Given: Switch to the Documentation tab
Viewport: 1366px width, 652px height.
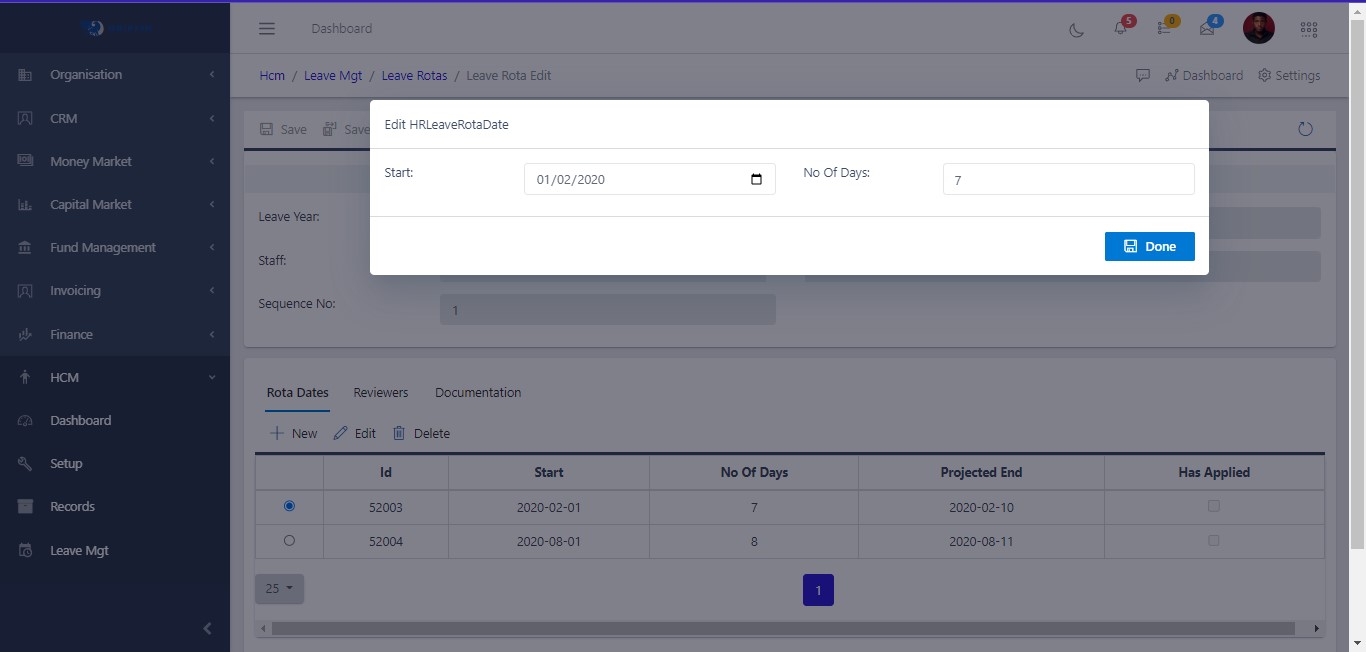Looking at the screenshot, I should 478,393.
